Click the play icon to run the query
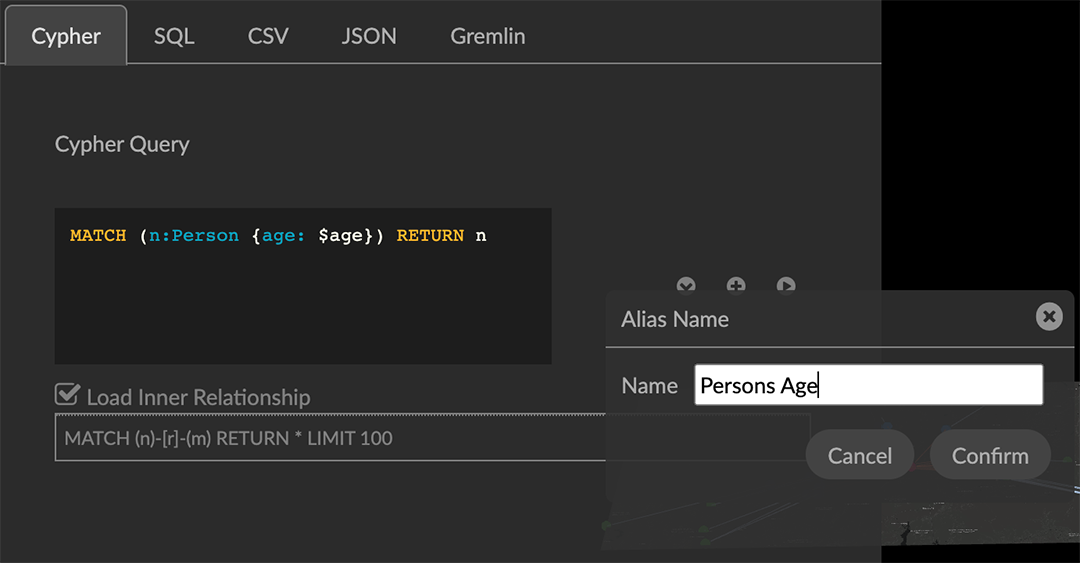1080x563 pixels. pos(786,286)
